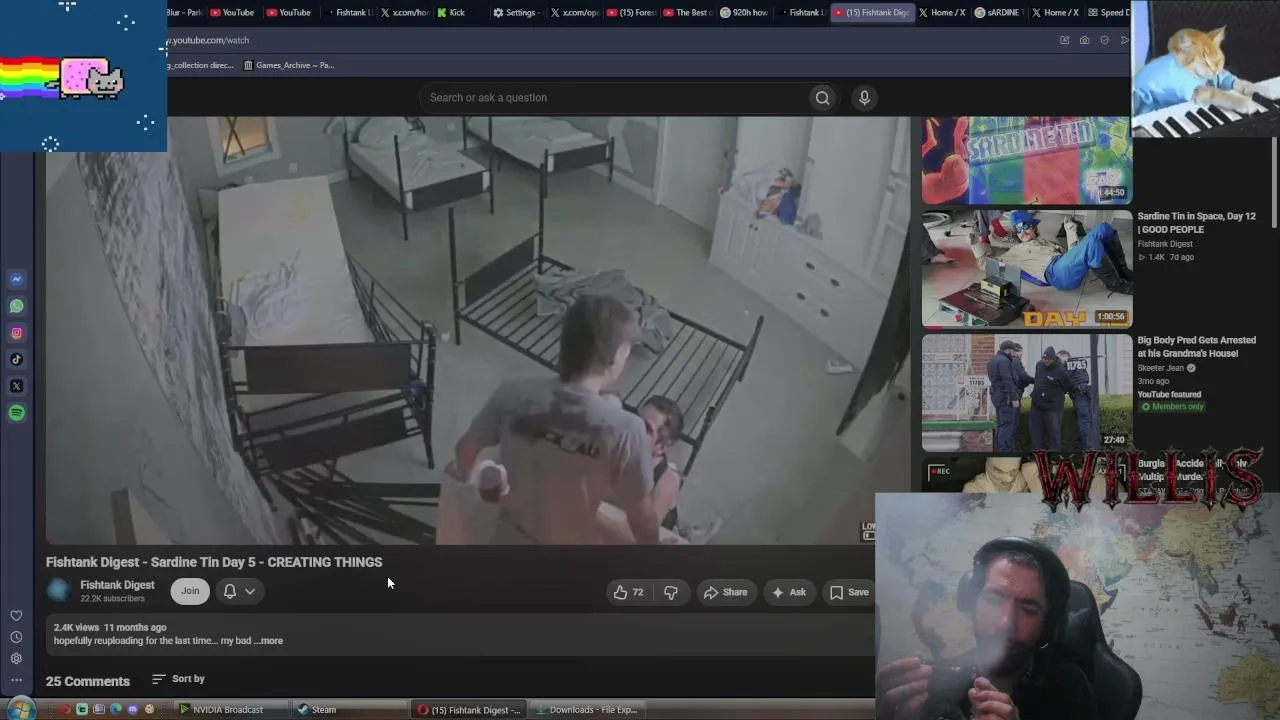Open Messenger in the browser sidebar
The height and width of the screenshot is (720, 1280).
point(16,279)
